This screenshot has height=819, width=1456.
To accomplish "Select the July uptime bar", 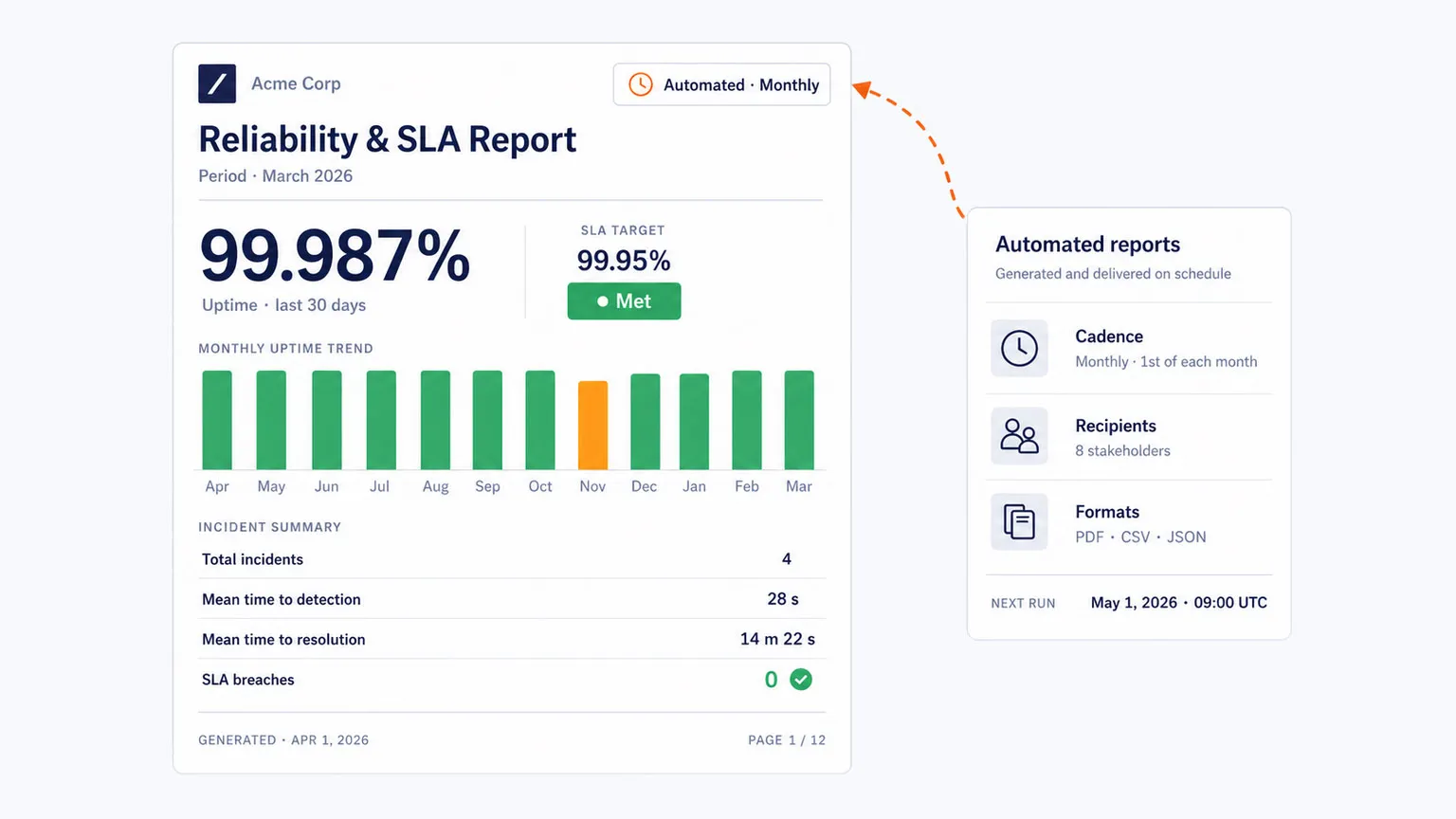I will coord(381,420).
